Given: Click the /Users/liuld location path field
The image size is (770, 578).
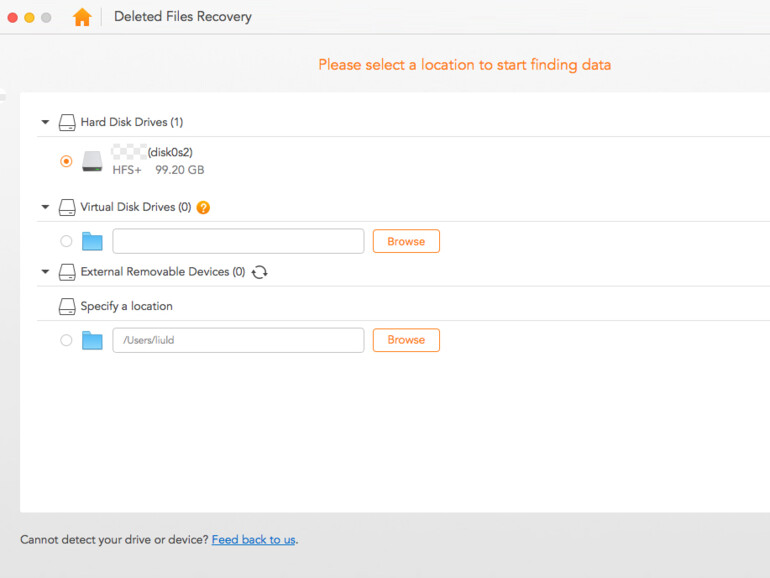Looking at the screenshot, I should 238,340.
